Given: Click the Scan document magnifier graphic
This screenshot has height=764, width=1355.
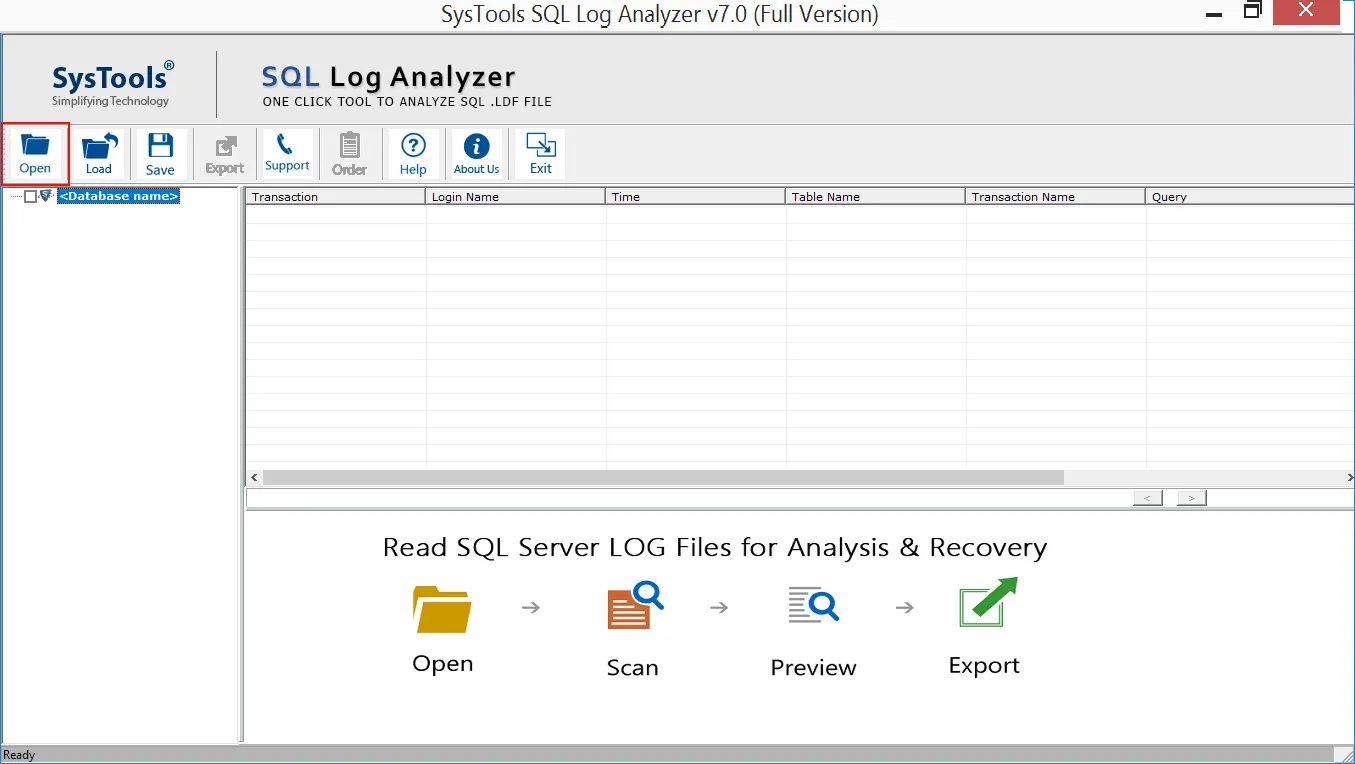Looking at the screenshot, I should point(635,606).
